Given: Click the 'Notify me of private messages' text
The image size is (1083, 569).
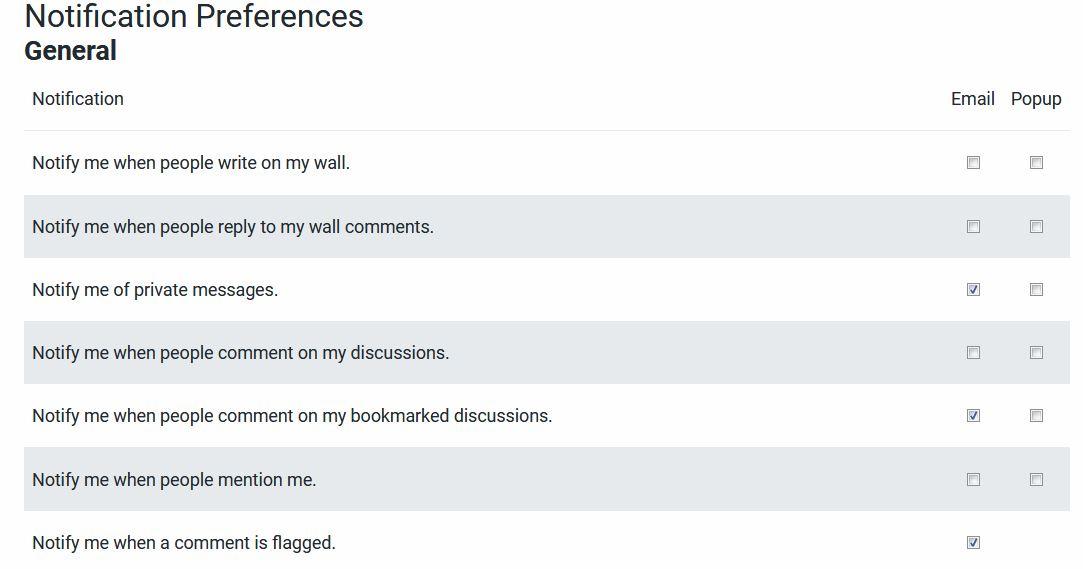Looking at the screenshot, I should click(x=155, y=290).
